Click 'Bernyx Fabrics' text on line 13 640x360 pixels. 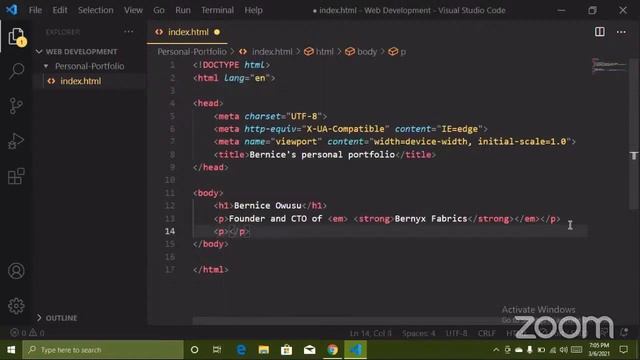(431, 218)
